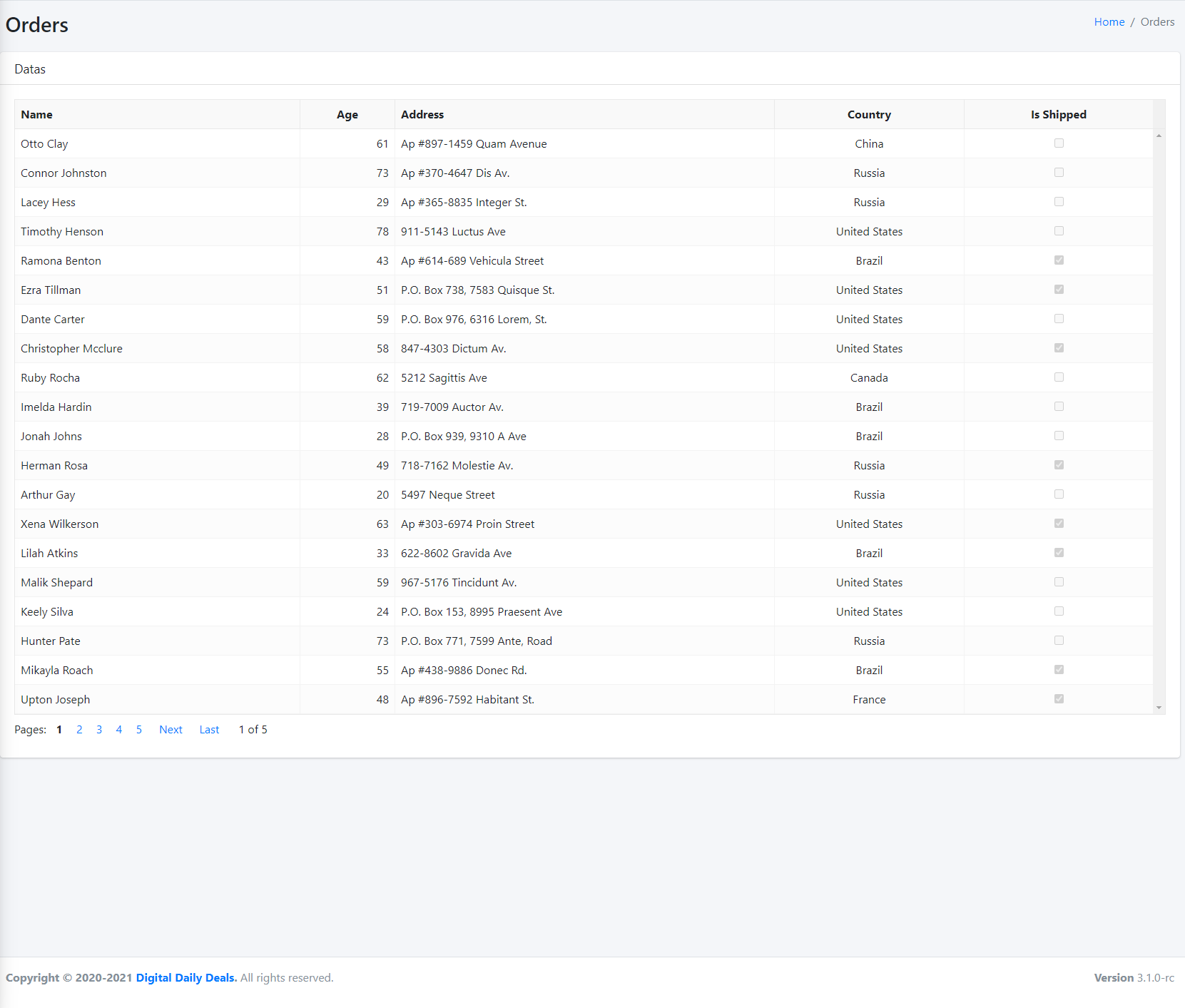Click the Is Shipped column header
This screenshot has width=1185, height=1008.
[1058, 114]
